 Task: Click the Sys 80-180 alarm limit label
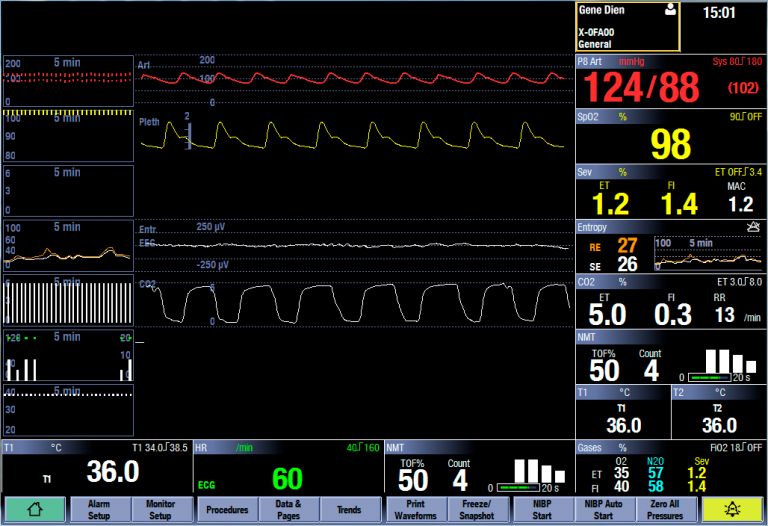pyautogui.click(x=737, y=61)
